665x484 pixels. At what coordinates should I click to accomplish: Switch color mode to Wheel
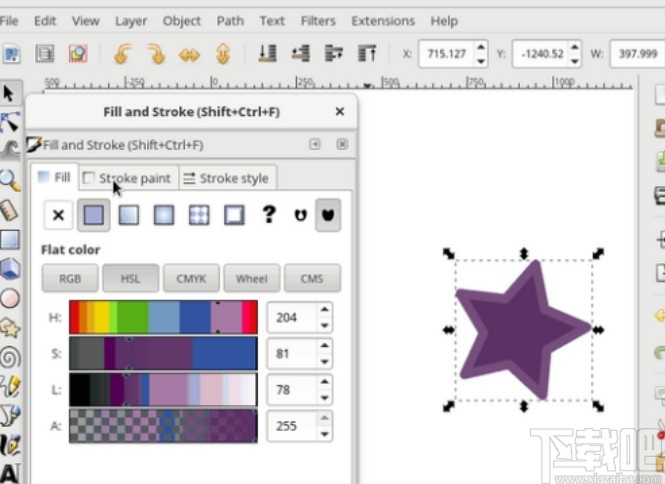point(252,279)
